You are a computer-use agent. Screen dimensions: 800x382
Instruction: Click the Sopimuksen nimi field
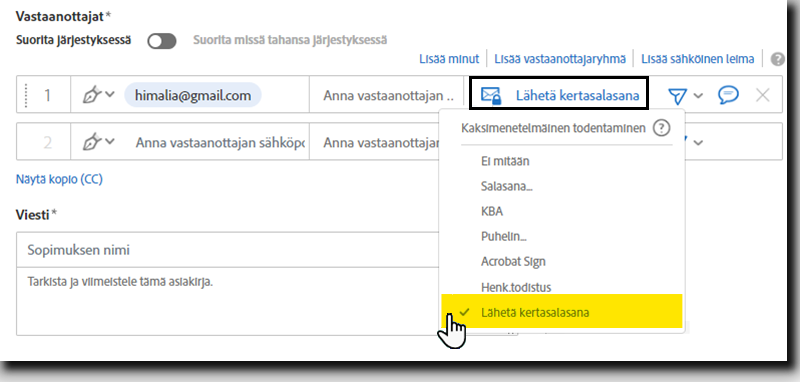(x=228, y=250)
